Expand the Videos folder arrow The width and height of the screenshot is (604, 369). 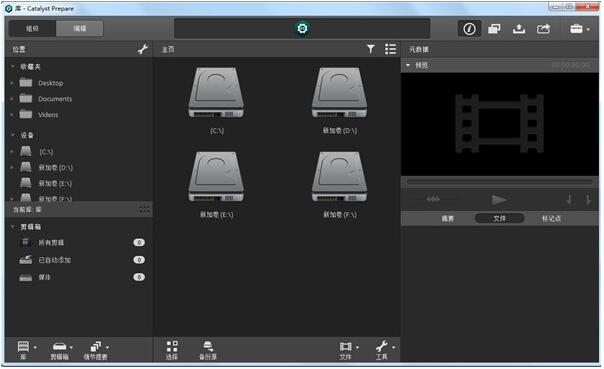[x=12, y=115]
